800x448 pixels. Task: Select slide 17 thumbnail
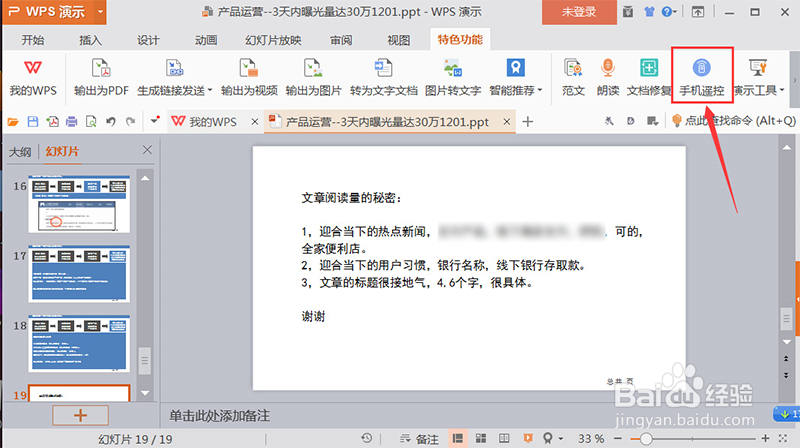click(79, 273)
